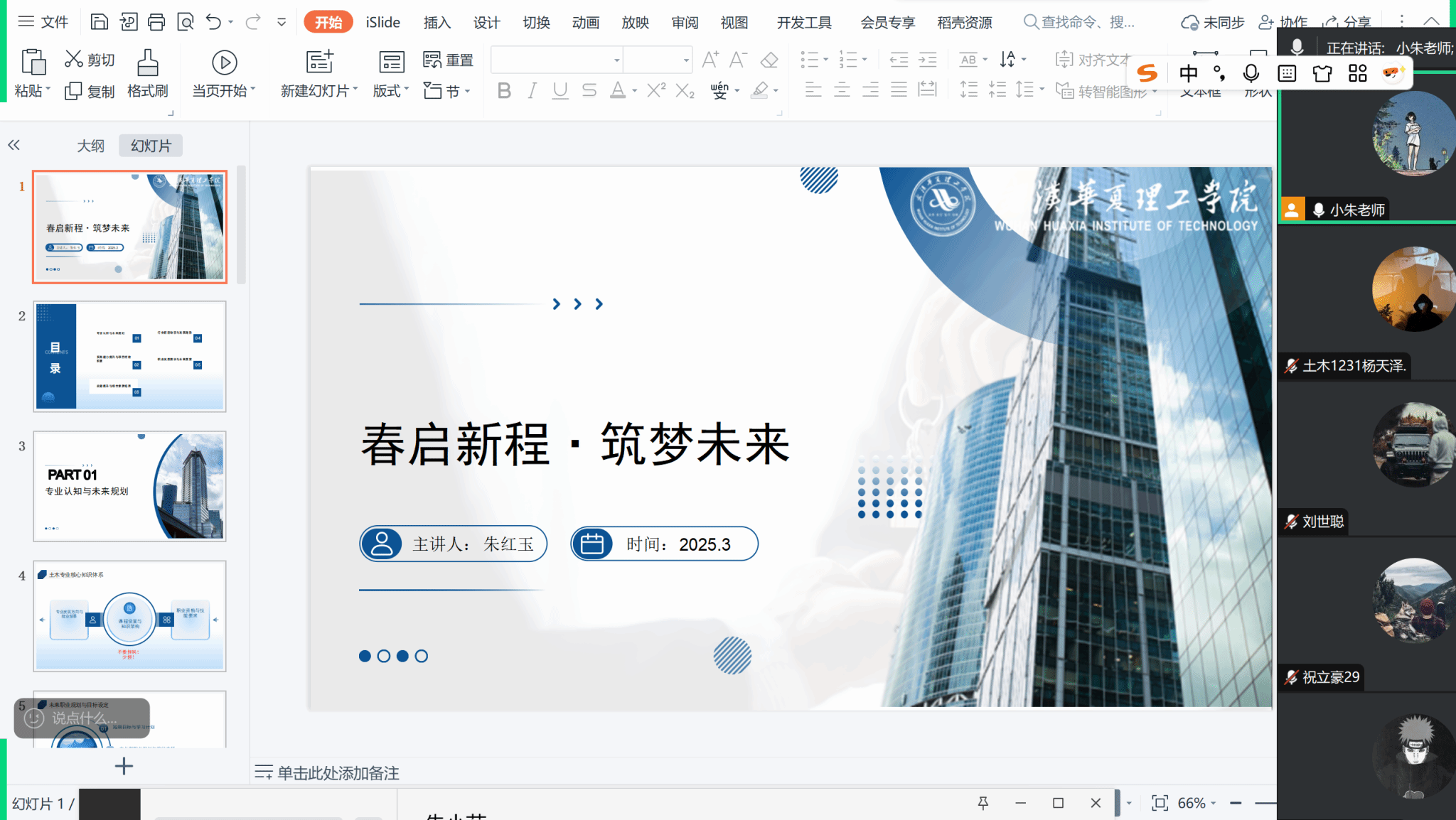
Task: Click the New Slide icon
Action: coord(319,63)
